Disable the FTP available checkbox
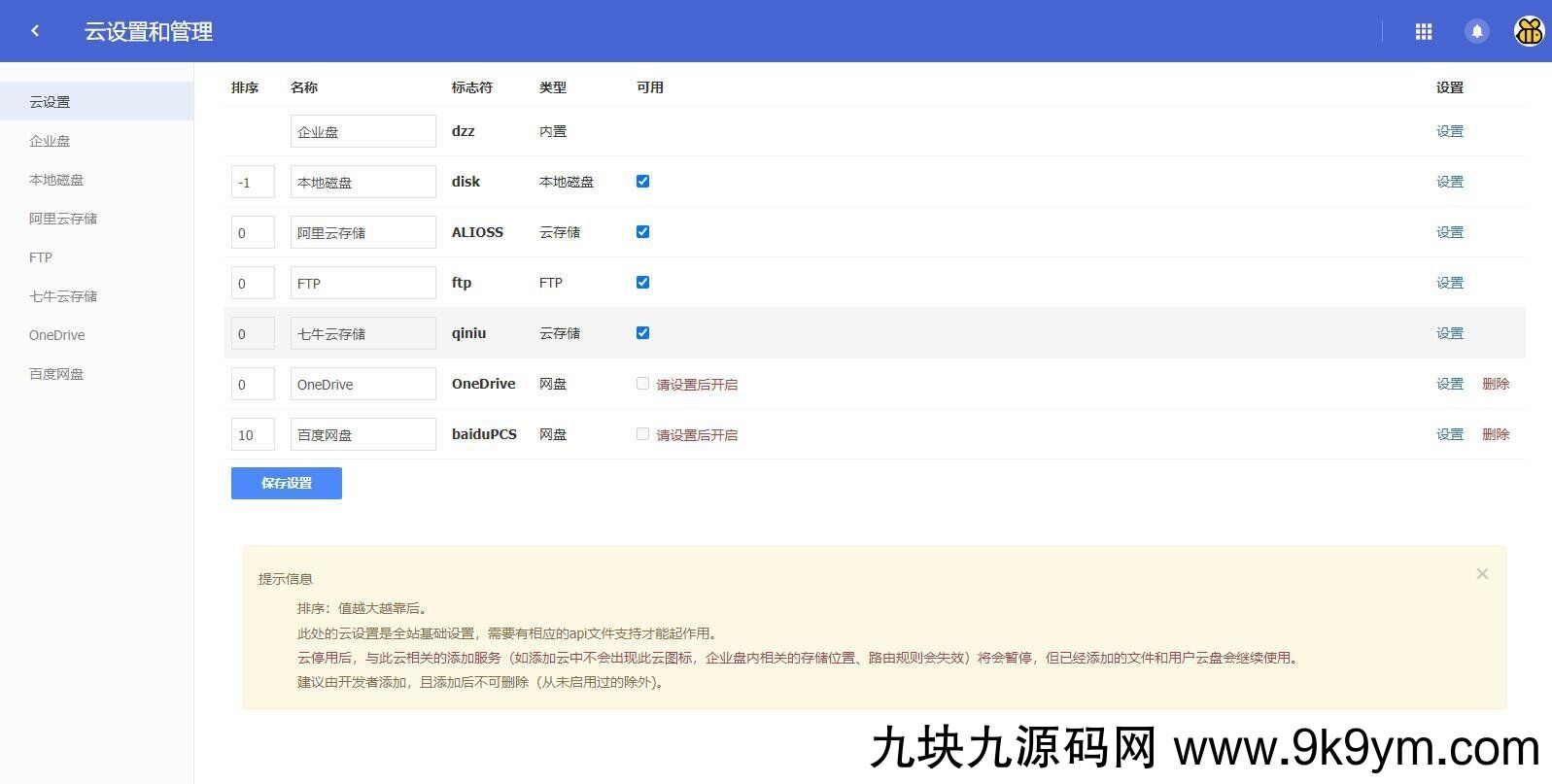The image size is (1552, 784). click(642, 283)
